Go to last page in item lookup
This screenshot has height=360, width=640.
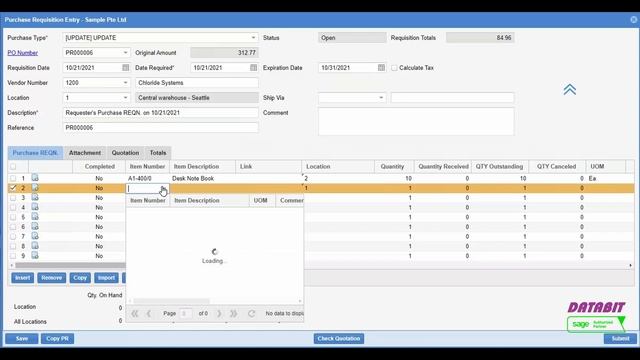(x=233, y=313)
